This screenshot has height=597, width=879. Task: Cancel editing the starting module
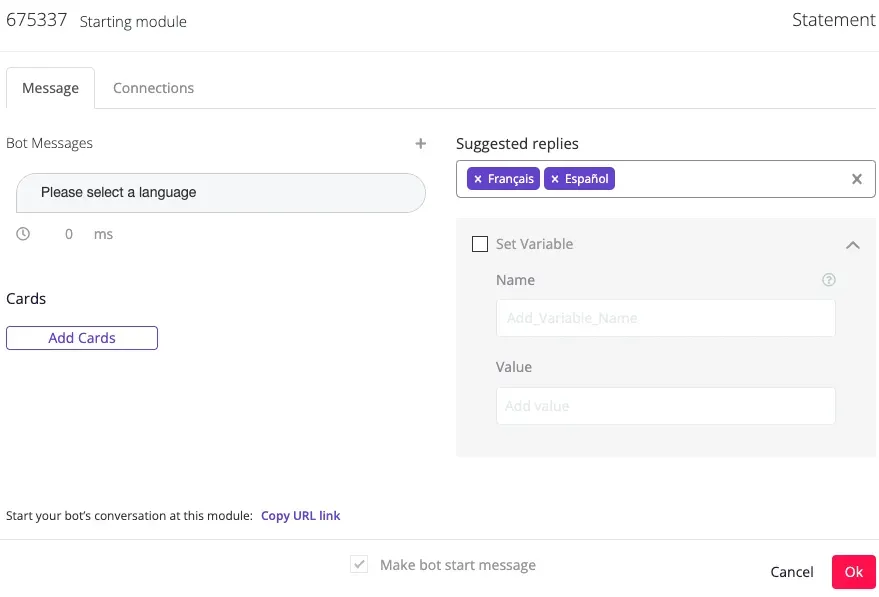(x=791, y=571)
